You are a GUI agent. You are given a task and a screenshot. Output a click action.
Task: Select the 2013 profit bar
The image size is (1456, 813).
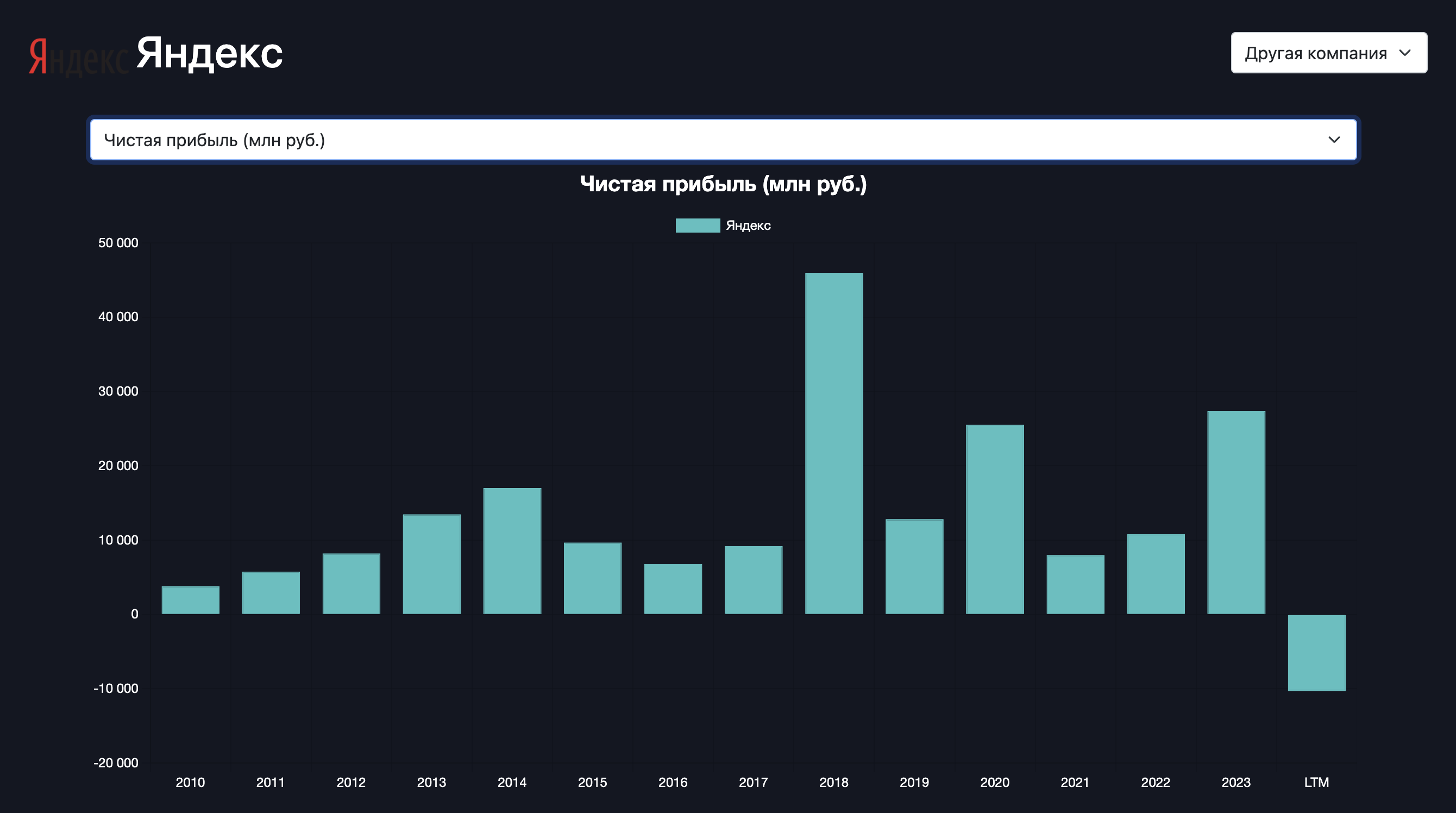[432, 564]
